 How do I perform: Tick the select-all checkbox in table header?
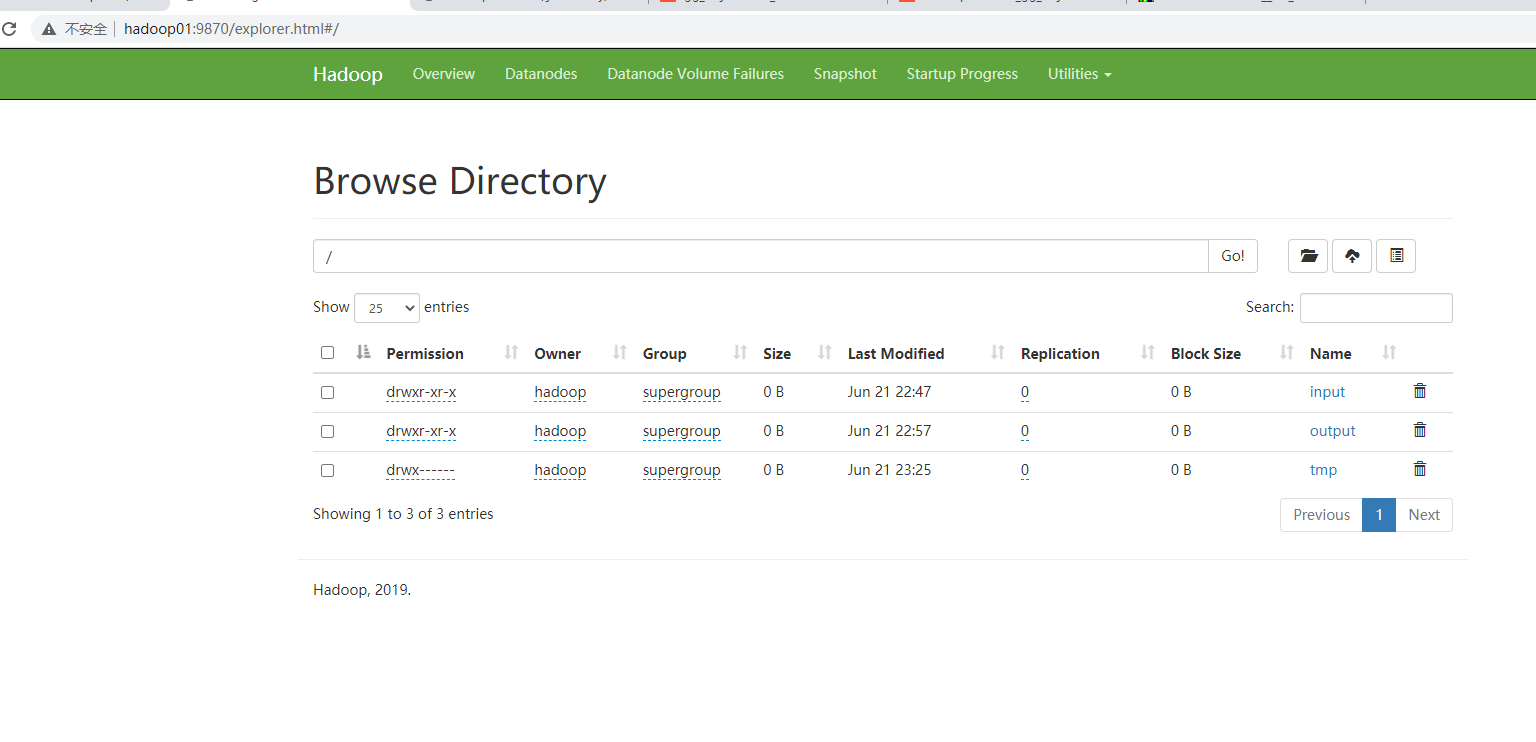coord(327,352)
